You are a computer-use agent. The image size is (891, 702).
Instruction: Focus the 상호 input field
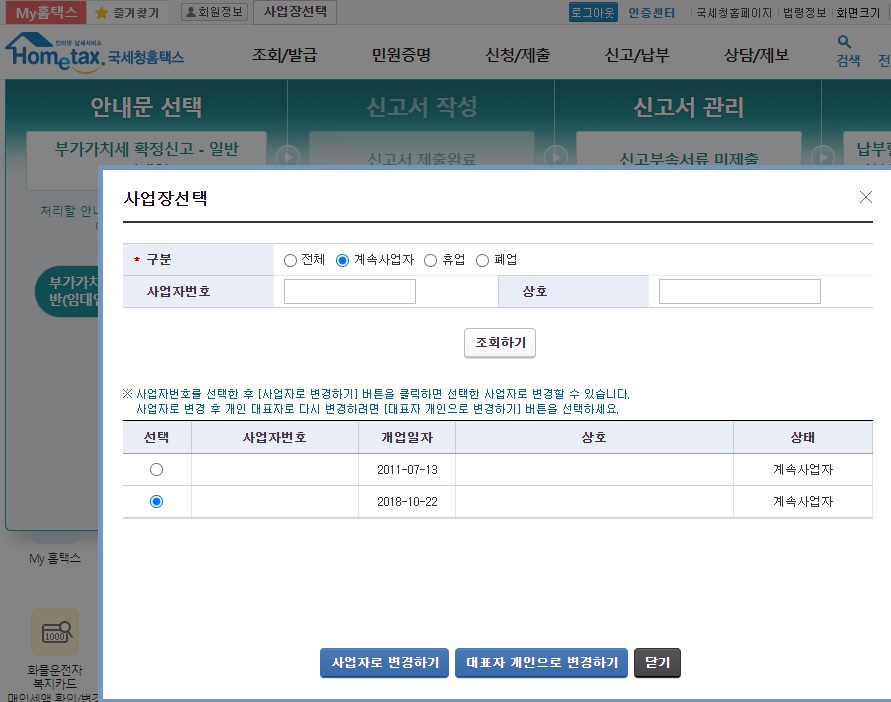coord(740,292)
